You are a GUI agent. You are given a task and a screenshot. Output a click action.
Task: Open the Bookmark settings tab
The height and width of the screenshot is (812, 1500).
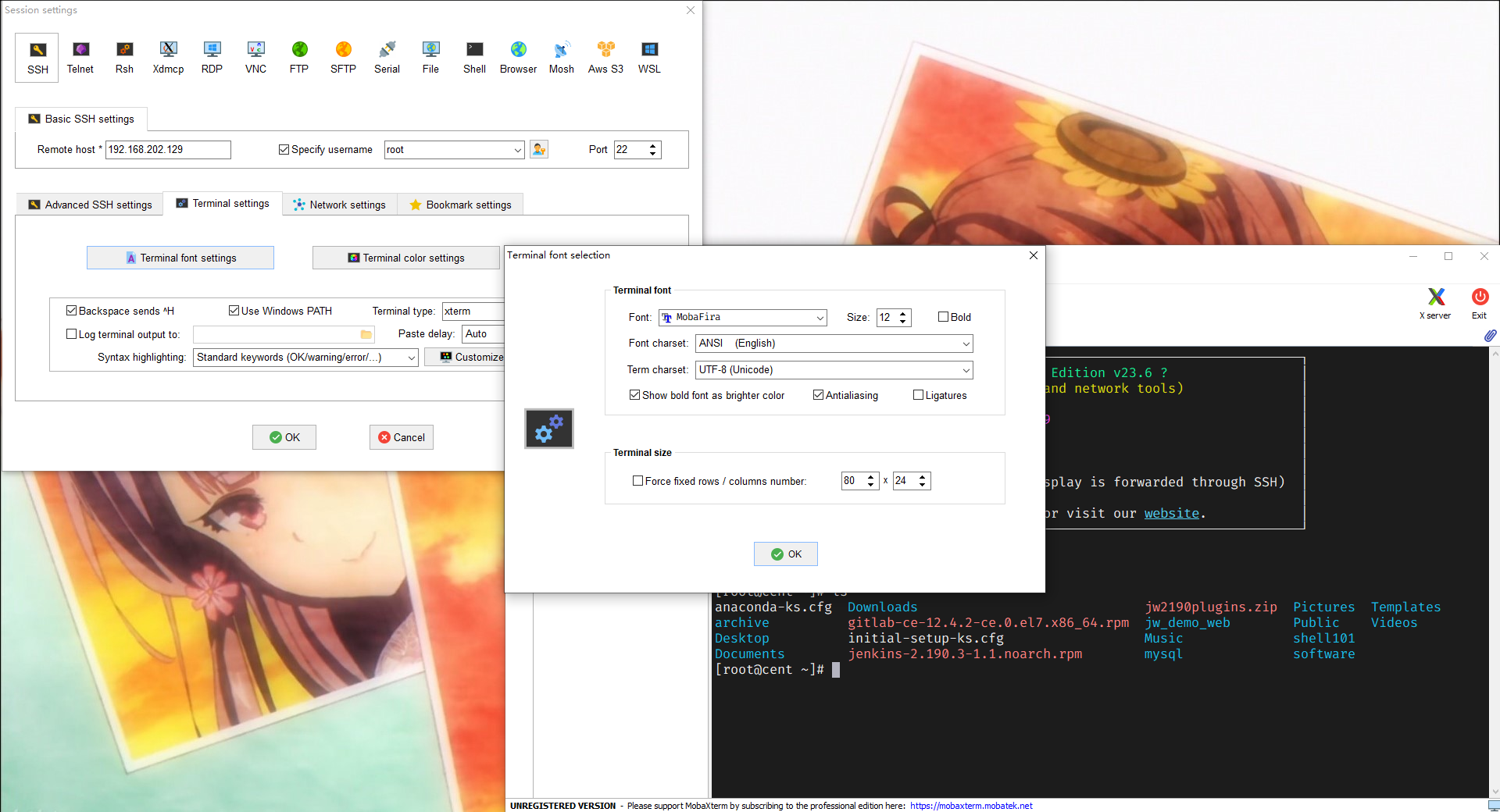(461, 205)
